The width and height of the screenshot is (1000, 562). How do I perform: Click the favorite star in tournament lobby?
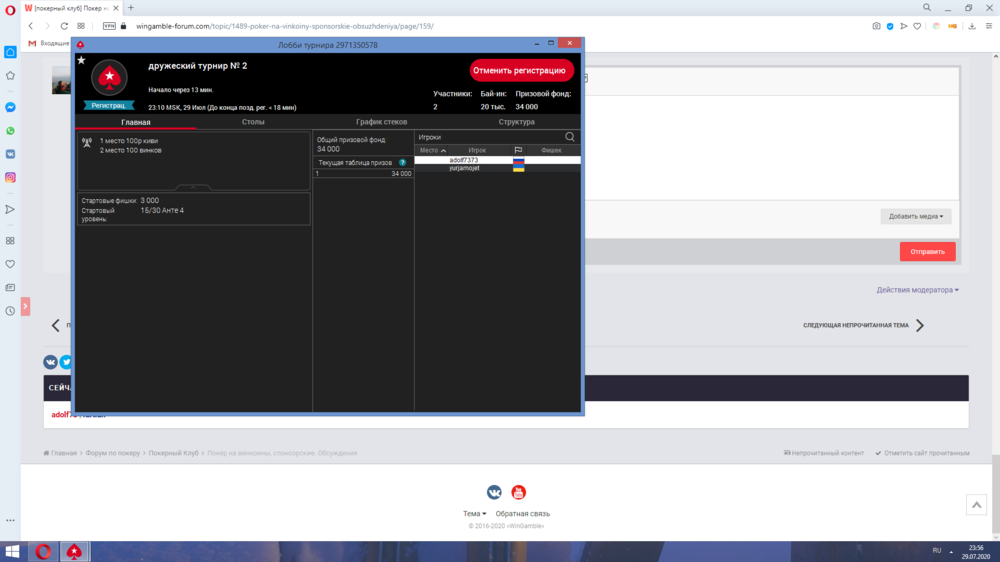click(81, 60)
